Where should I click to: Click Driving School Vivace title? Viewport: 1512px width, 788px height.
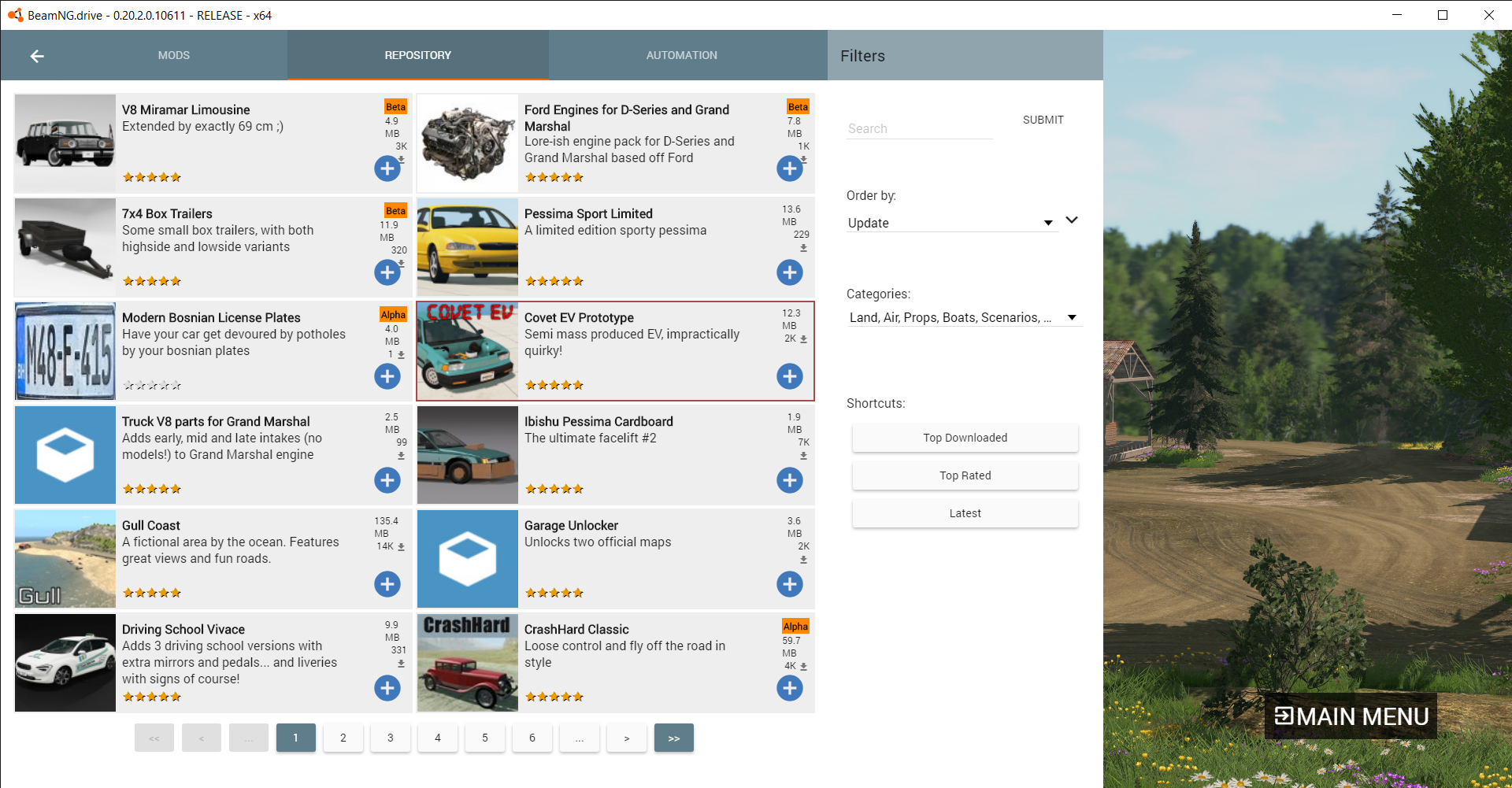click(183, 629)
